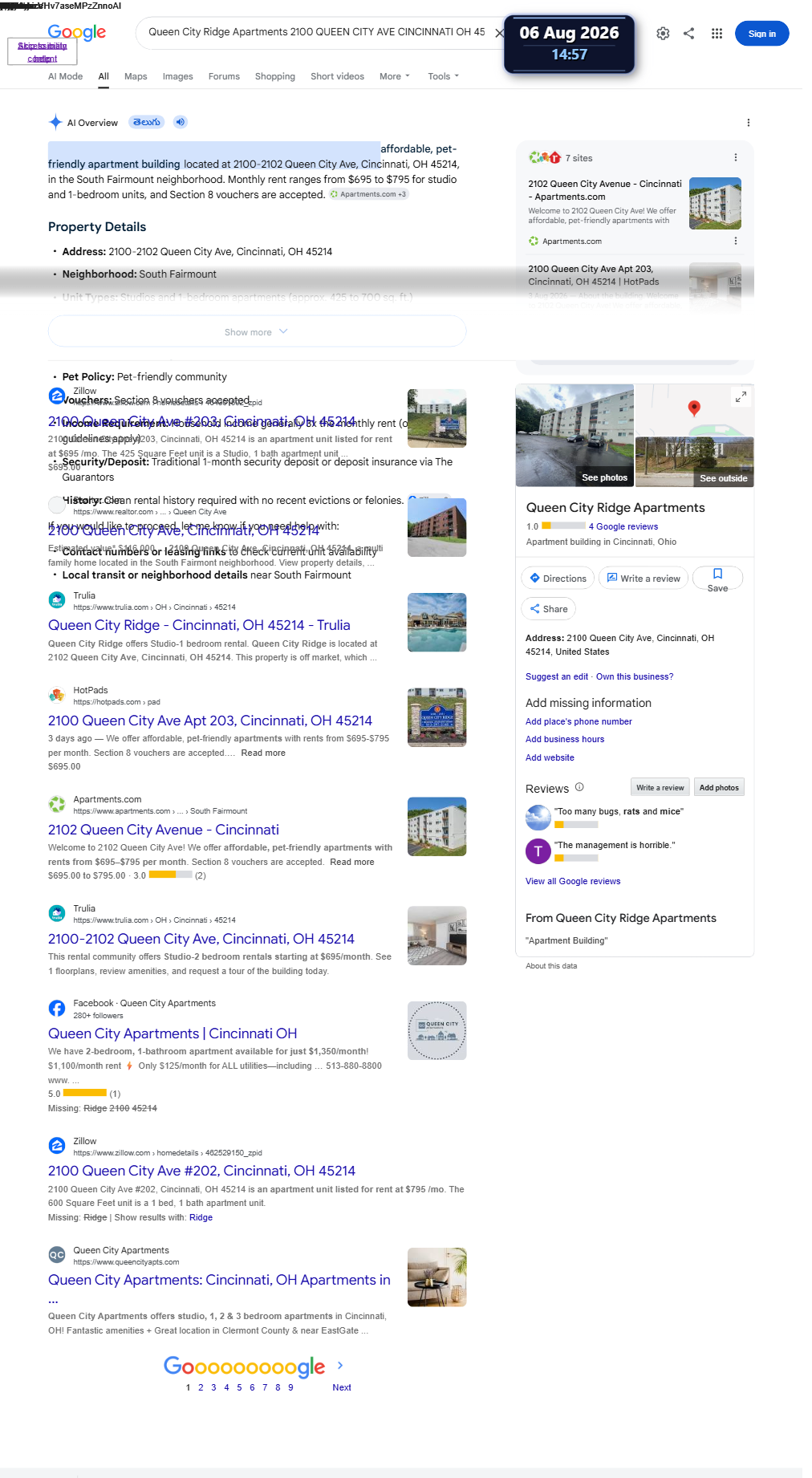Click the QC favicon for queencityapts.com
812x1478 pixels.
tap(57, 1255)
